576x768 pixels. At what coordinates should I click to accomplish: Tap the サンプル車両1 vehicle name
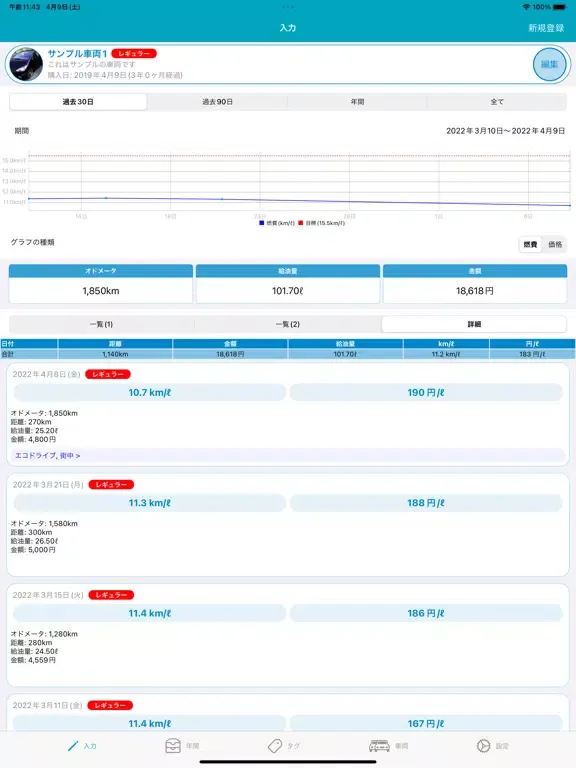pos(77,53)
